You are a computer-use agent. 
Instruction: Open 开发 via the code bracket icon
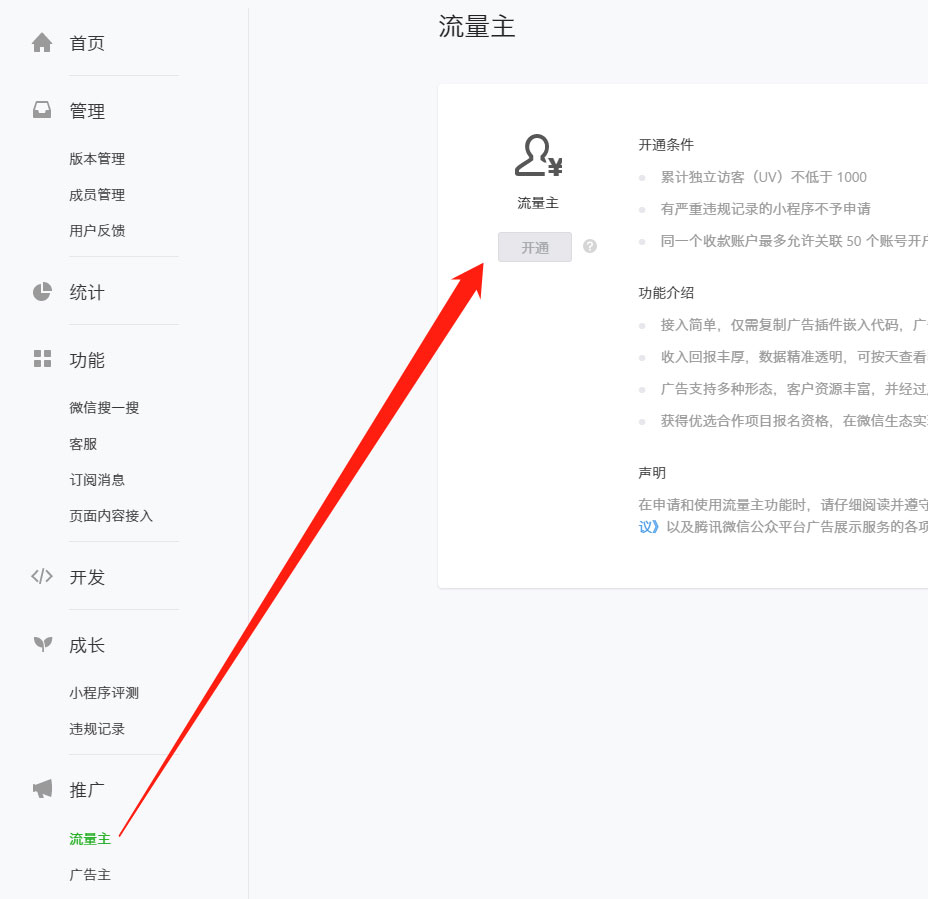[41, 576]
